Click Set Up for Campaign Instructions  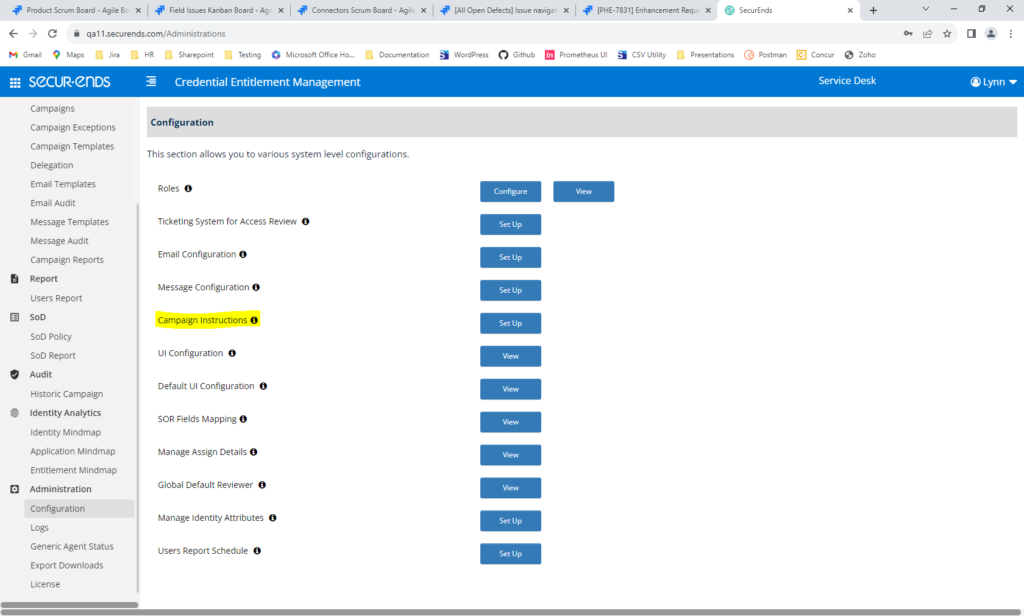[x=511, y=323]
